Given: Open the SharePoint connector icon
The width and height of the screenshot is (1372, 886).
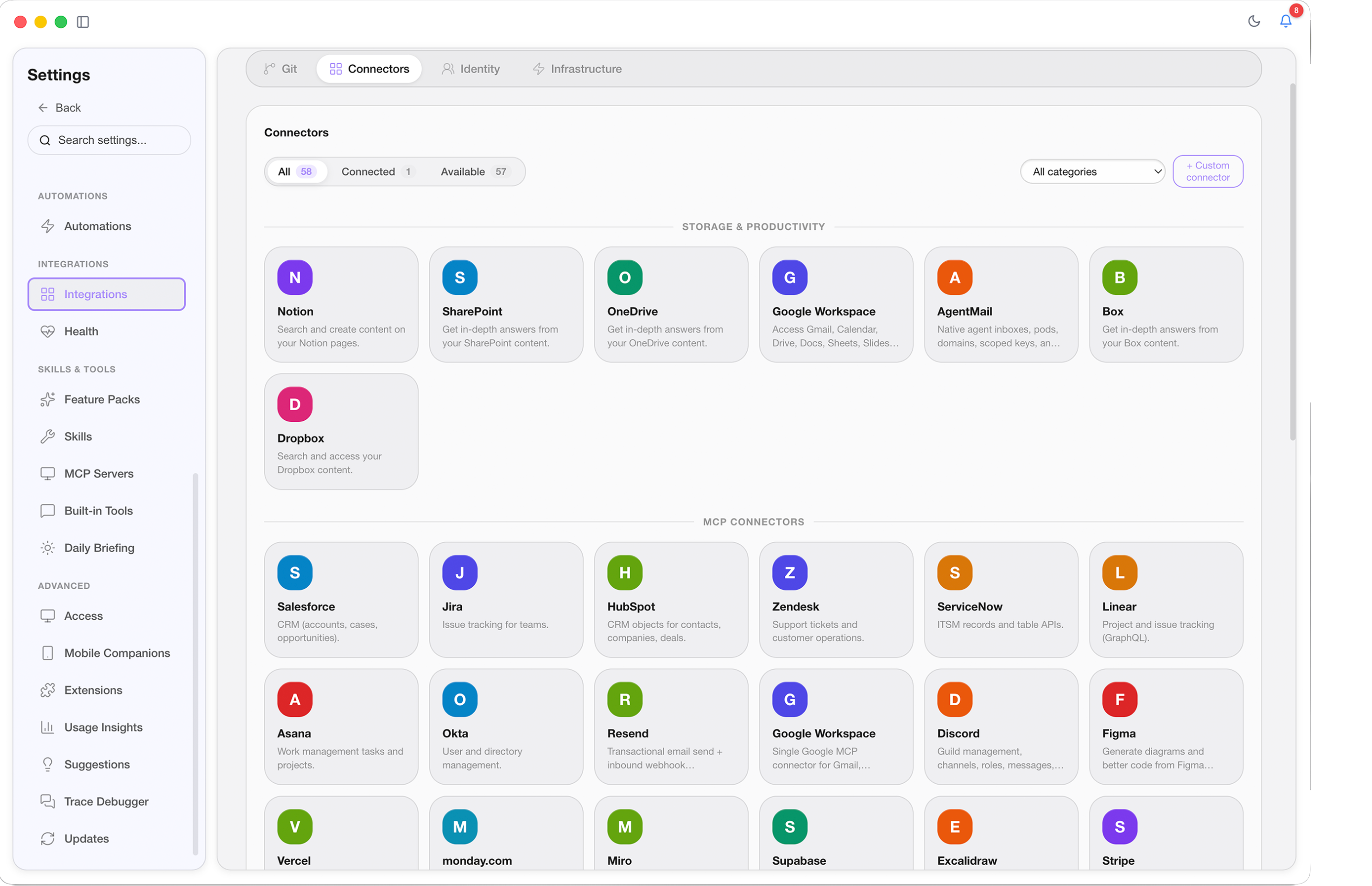Looking at the screenshot, I should (x=460, y=277).
